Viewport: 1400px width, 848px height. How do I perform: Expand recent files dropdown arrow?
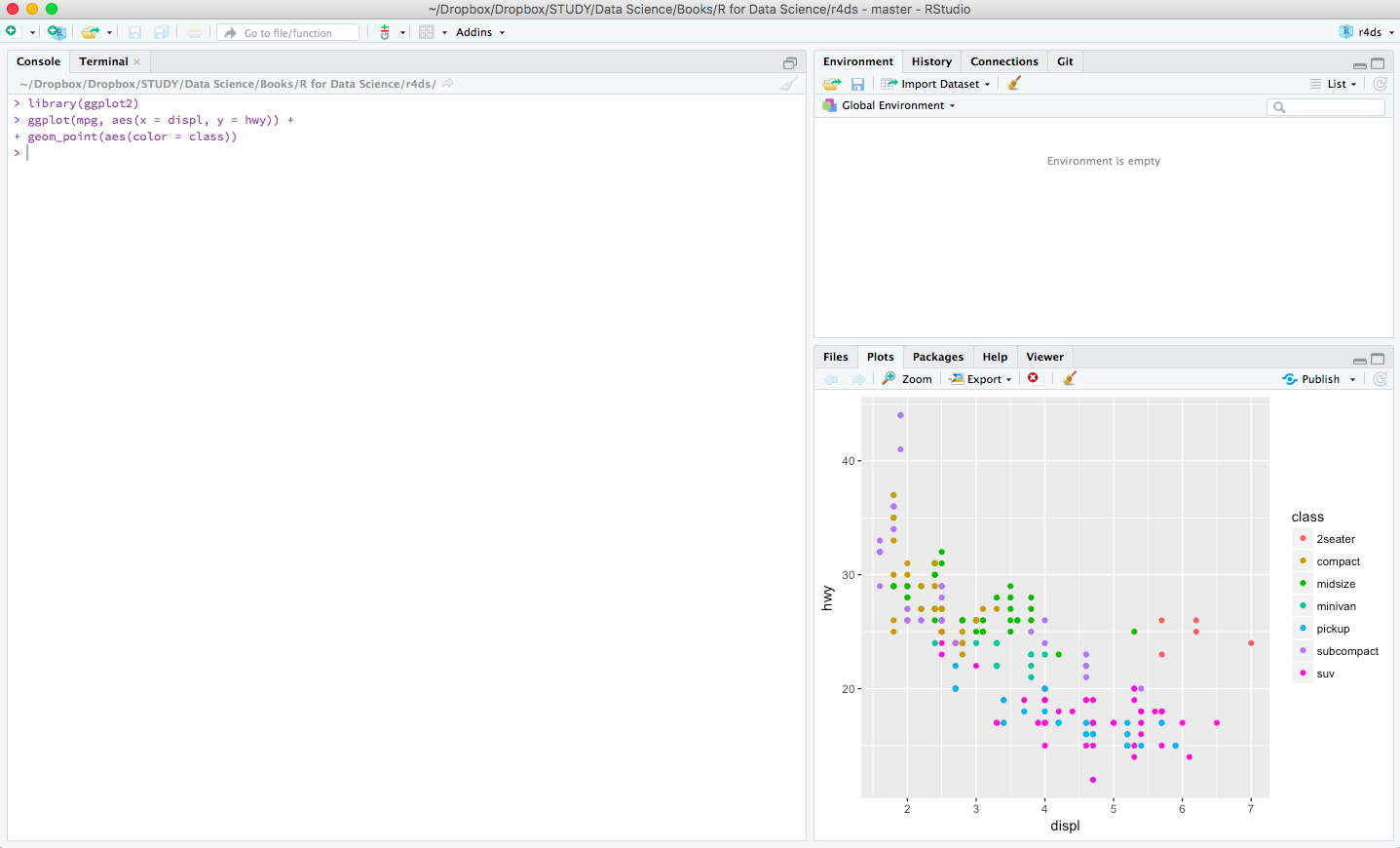click(109, 33)
